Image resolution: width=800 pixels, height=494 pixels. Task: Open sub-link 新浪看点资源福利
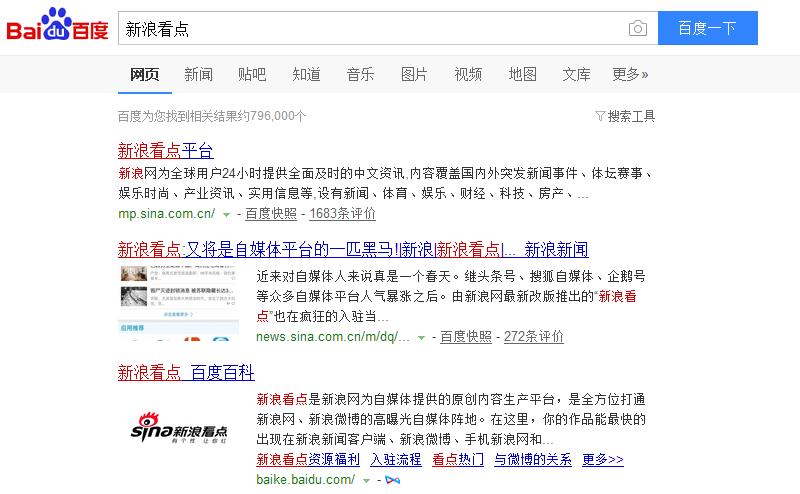(308, 460)
